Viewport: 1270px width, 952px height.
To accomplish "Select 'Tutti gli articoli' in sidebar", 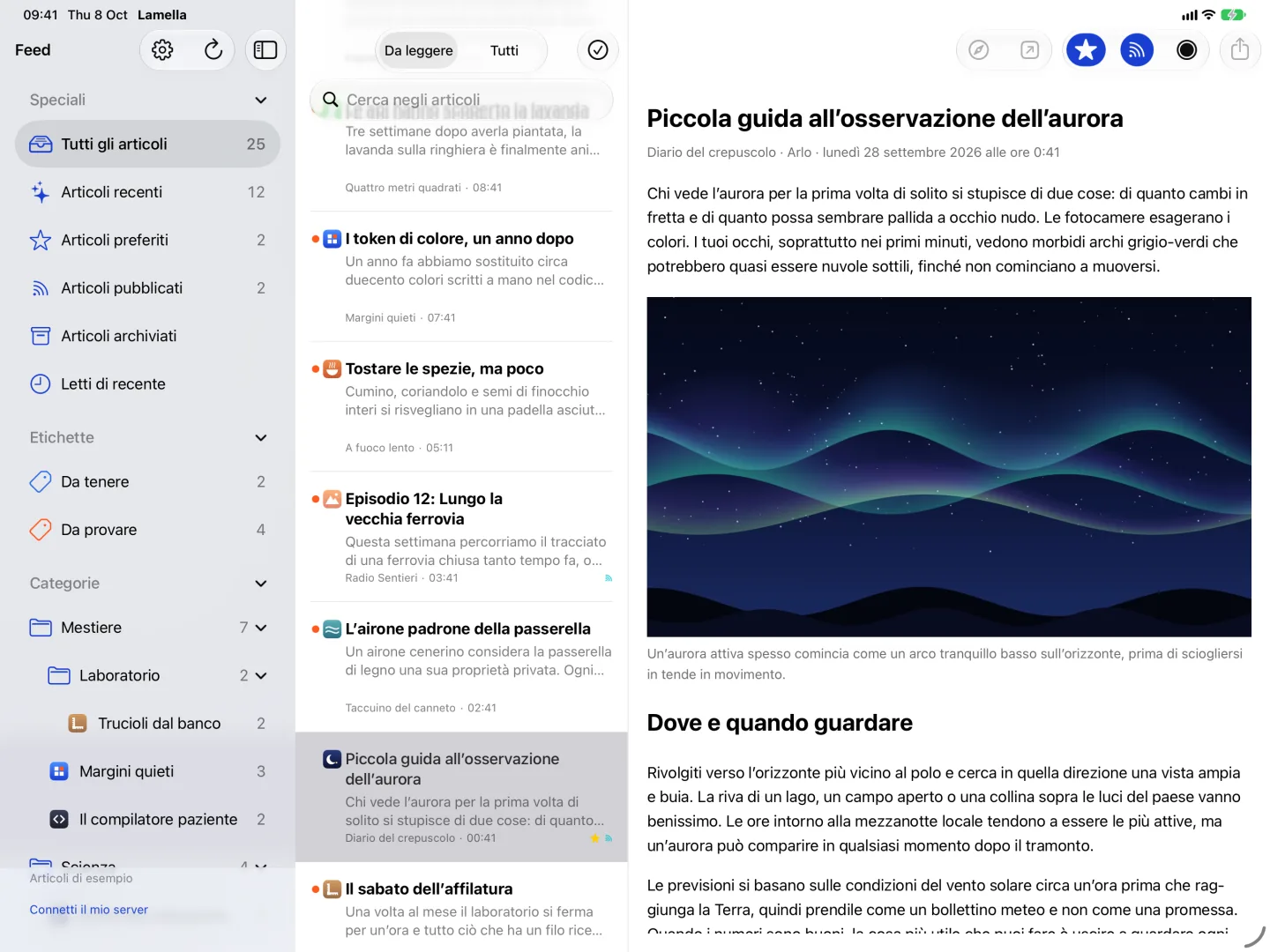I will 147,144.
